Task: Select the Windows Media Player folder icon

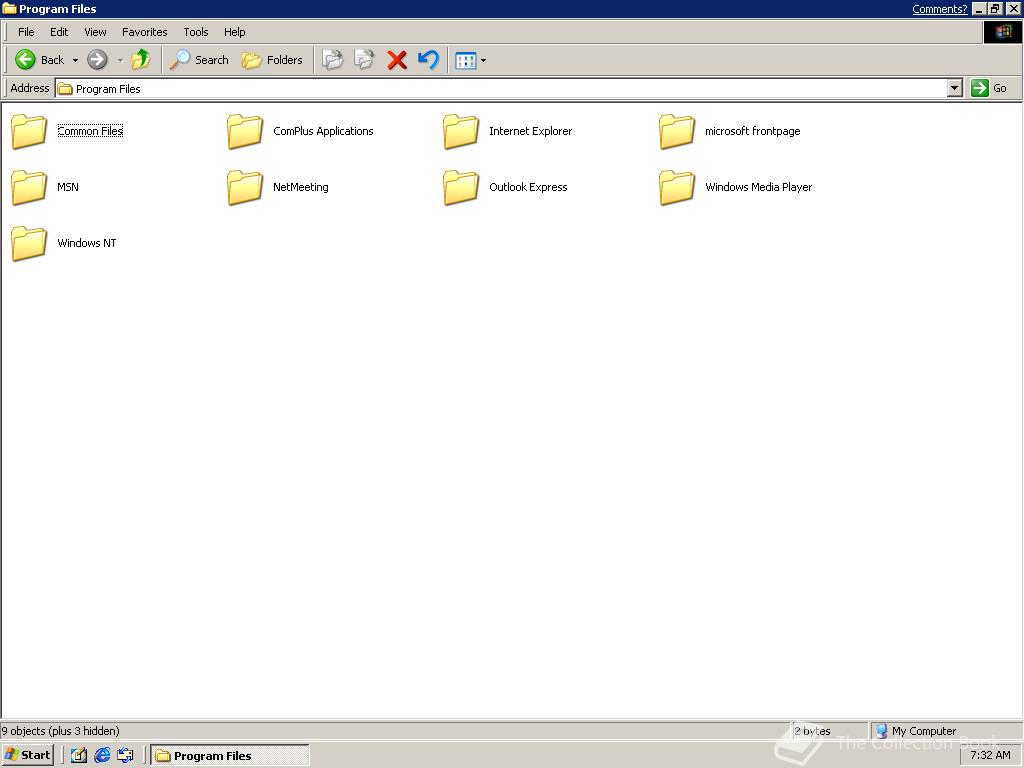Action: tap(677, 187)
